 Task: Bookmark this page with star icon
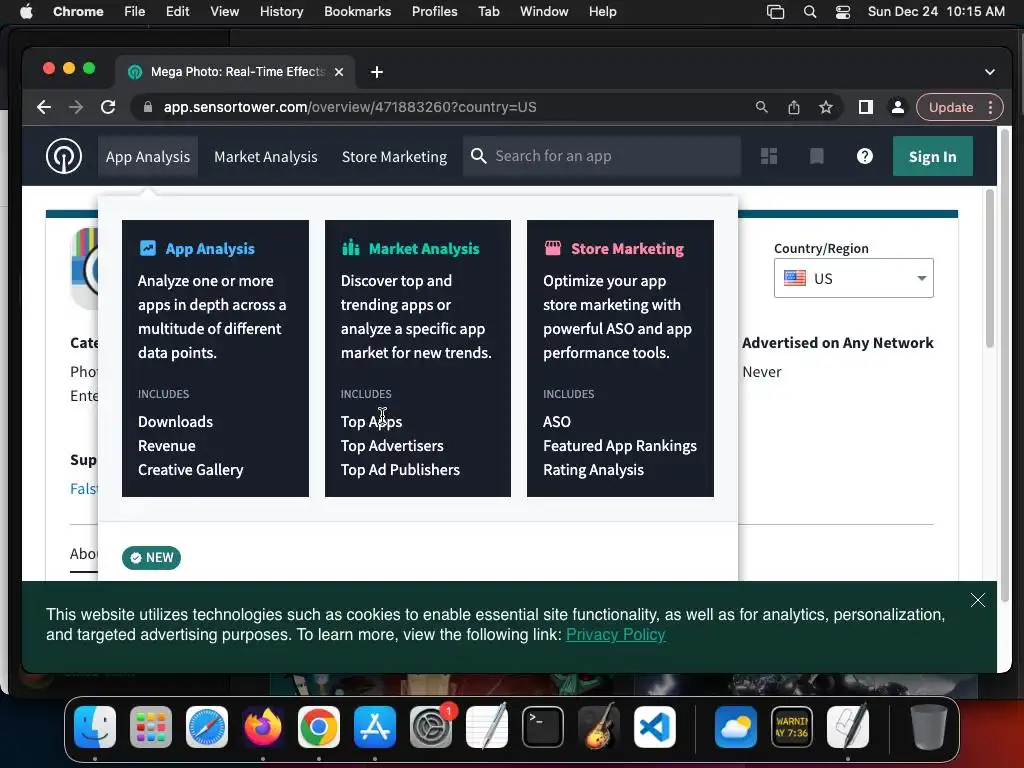(x=826, y=107)
